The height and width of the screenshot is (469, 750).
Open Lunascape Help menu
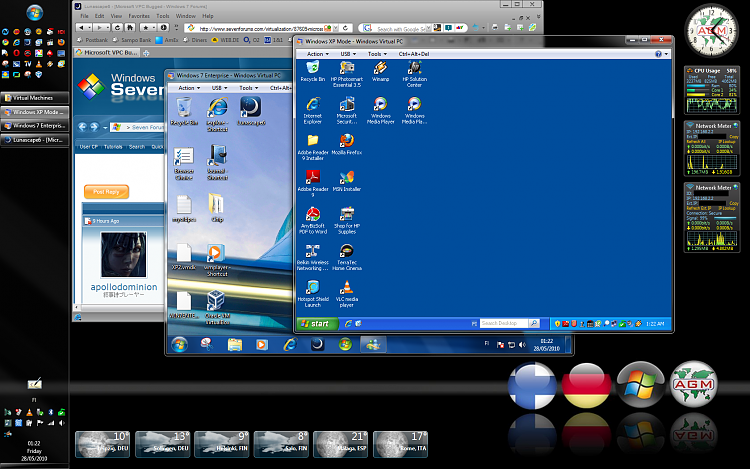click(208, 16)
